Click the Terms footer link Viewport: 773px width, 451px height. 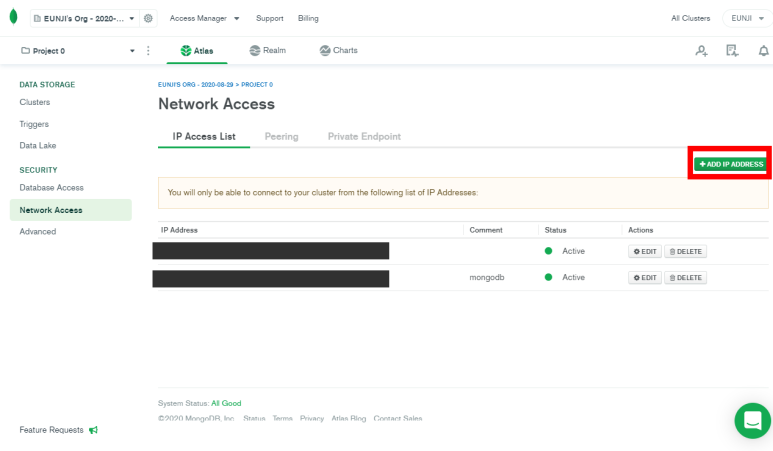pos(282,418)
